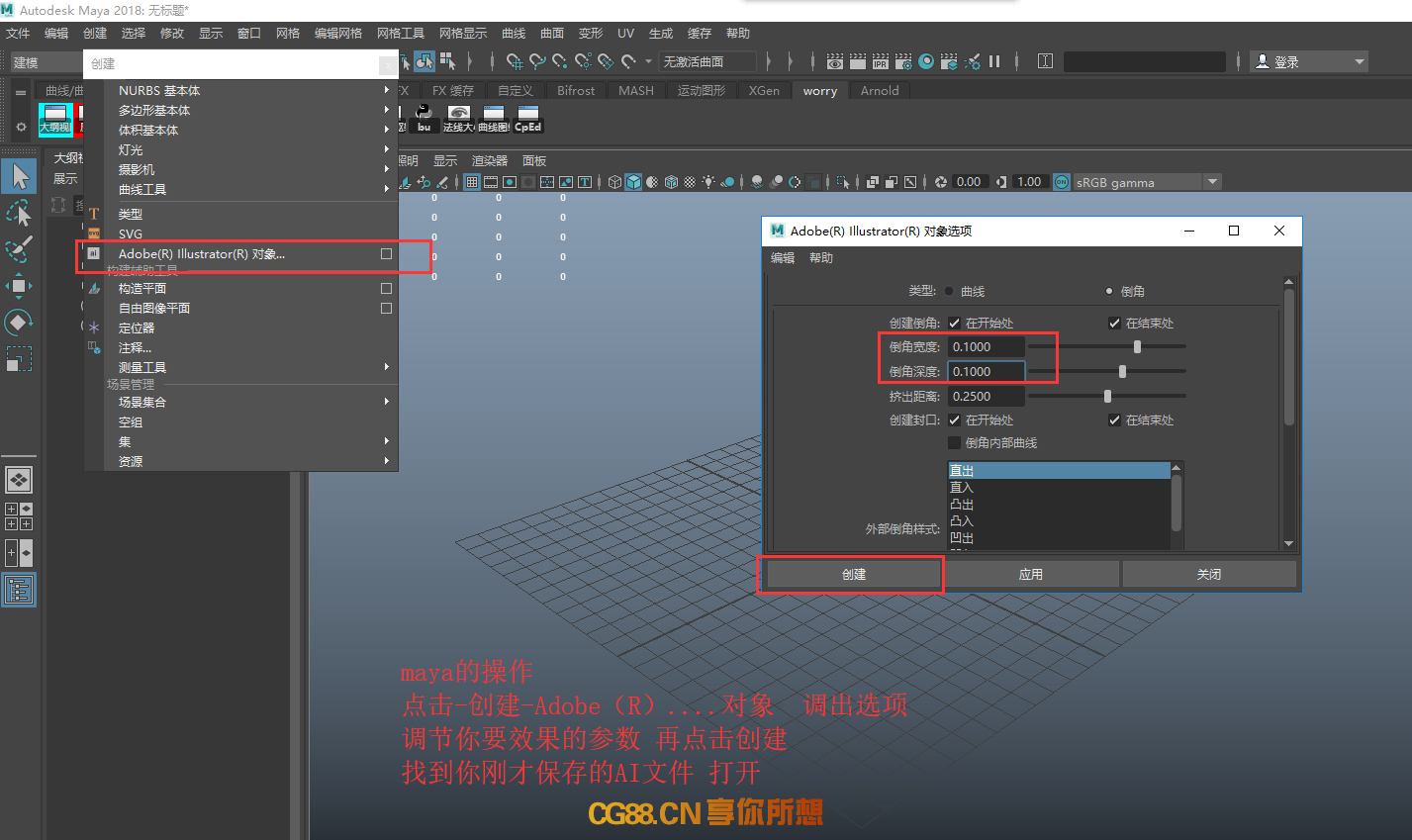This screenshot has height=840, width=1412.
Task: Open the 登录 account dropdown
Action: pyautogui.click(x=1309, y=61)
